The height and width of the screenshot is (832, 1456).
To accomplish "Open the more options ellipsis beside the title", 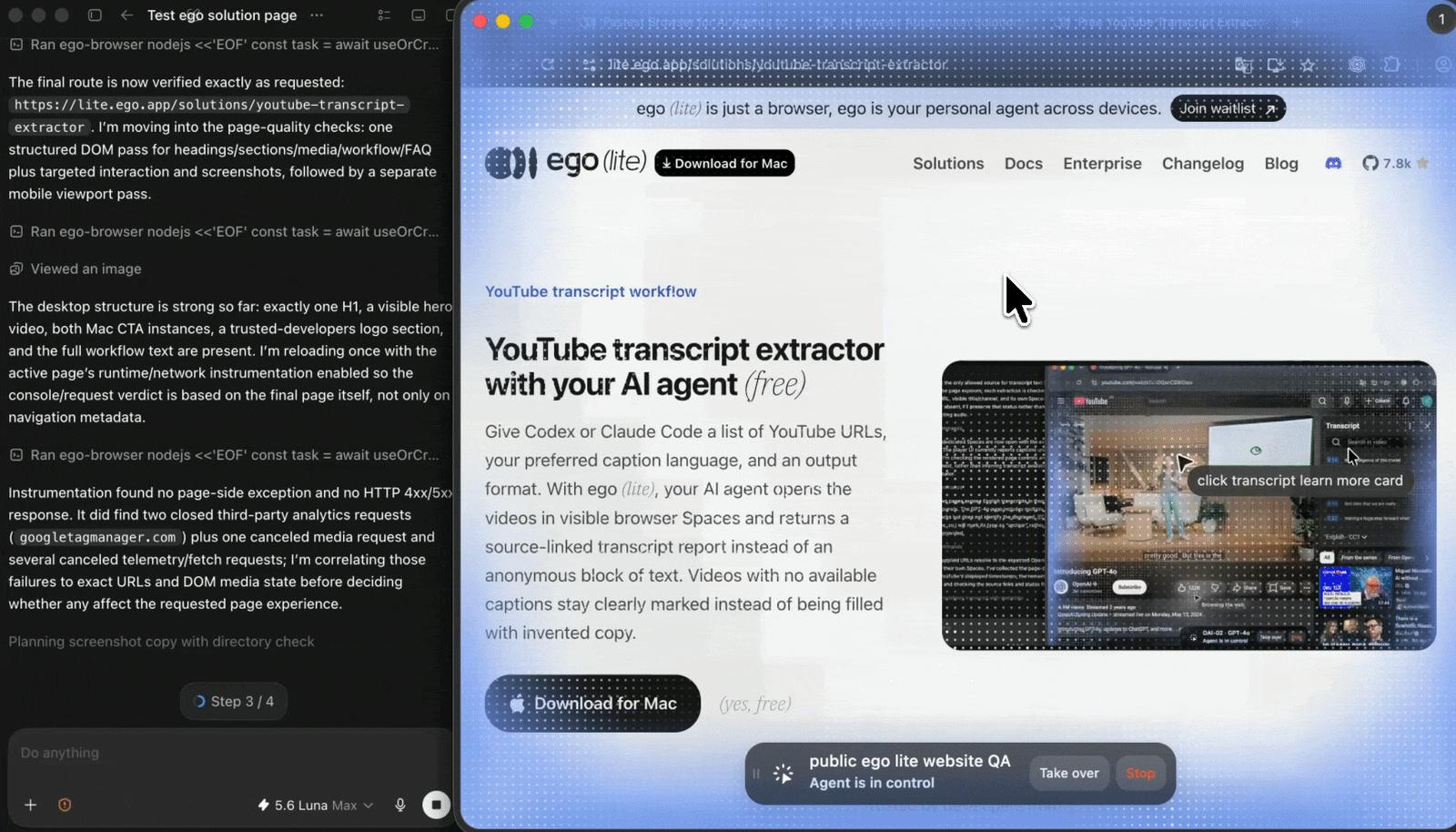I will (316, 15).
